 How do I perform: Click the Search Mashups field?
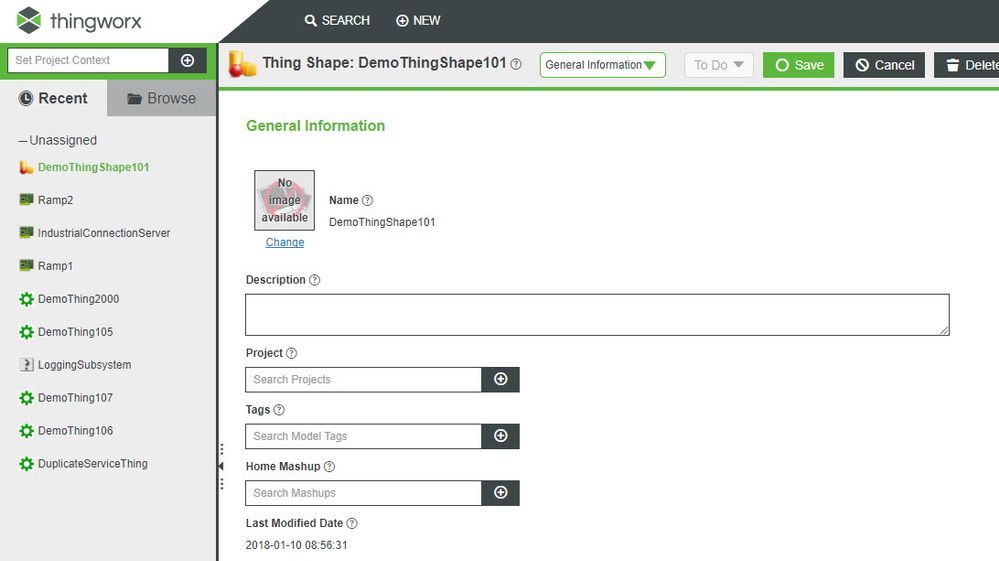(363, 493)
